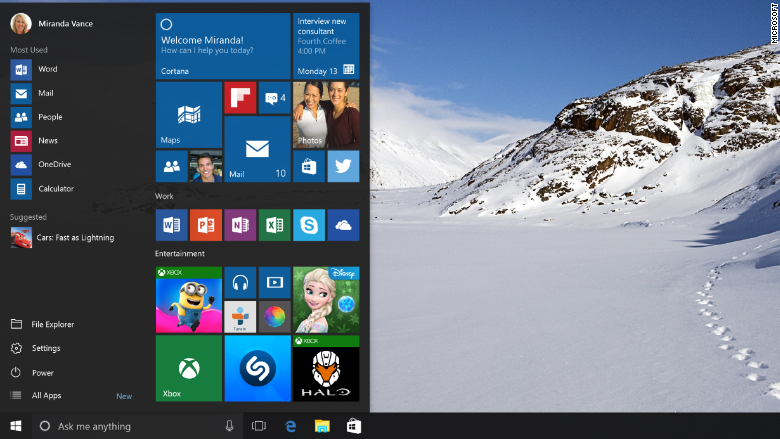Open the messaging tile with 4 notifications

275,98
